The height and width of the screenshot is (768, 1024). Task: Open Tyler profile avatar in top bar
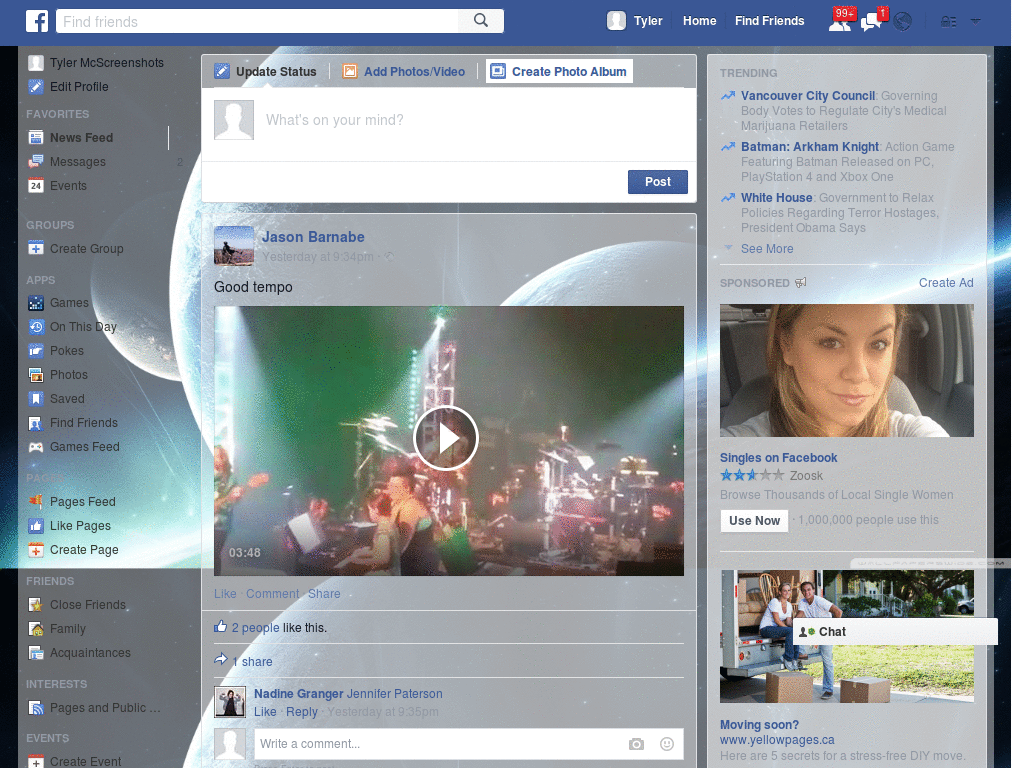616,21
